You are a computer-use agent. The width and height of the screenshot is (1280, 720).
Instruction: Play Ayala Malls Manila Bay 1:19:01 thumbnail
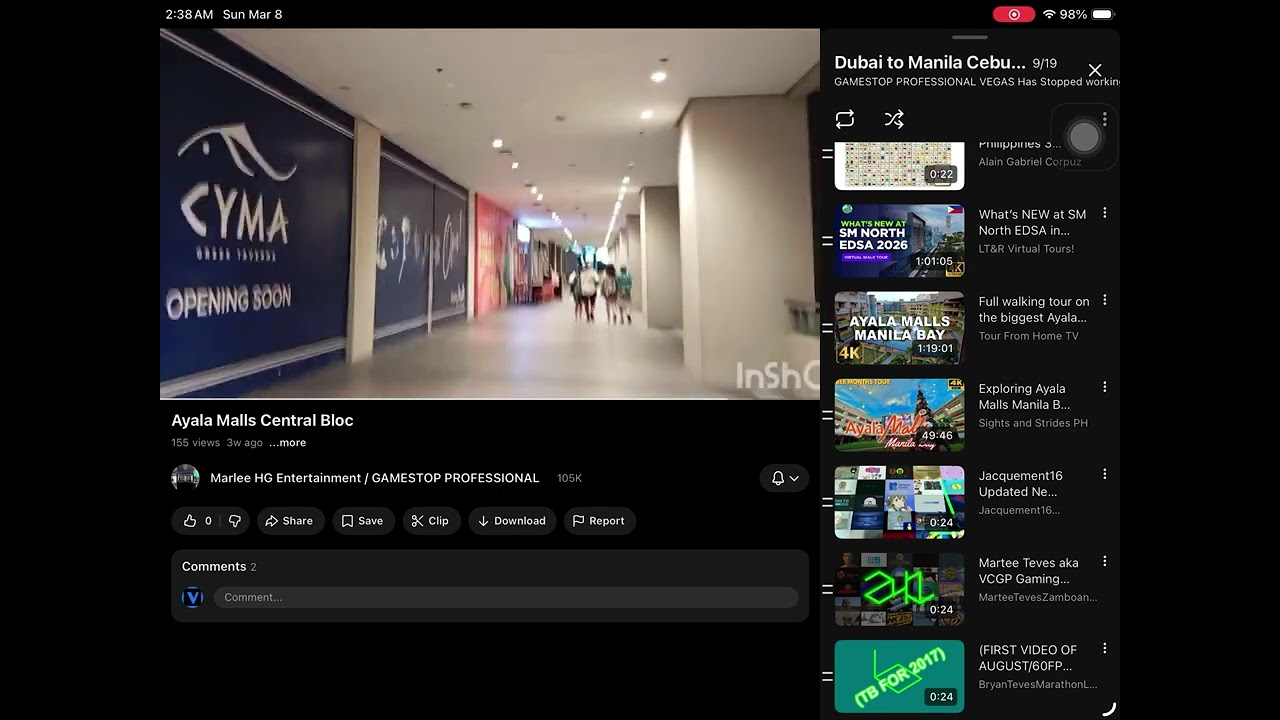(900, 328)
